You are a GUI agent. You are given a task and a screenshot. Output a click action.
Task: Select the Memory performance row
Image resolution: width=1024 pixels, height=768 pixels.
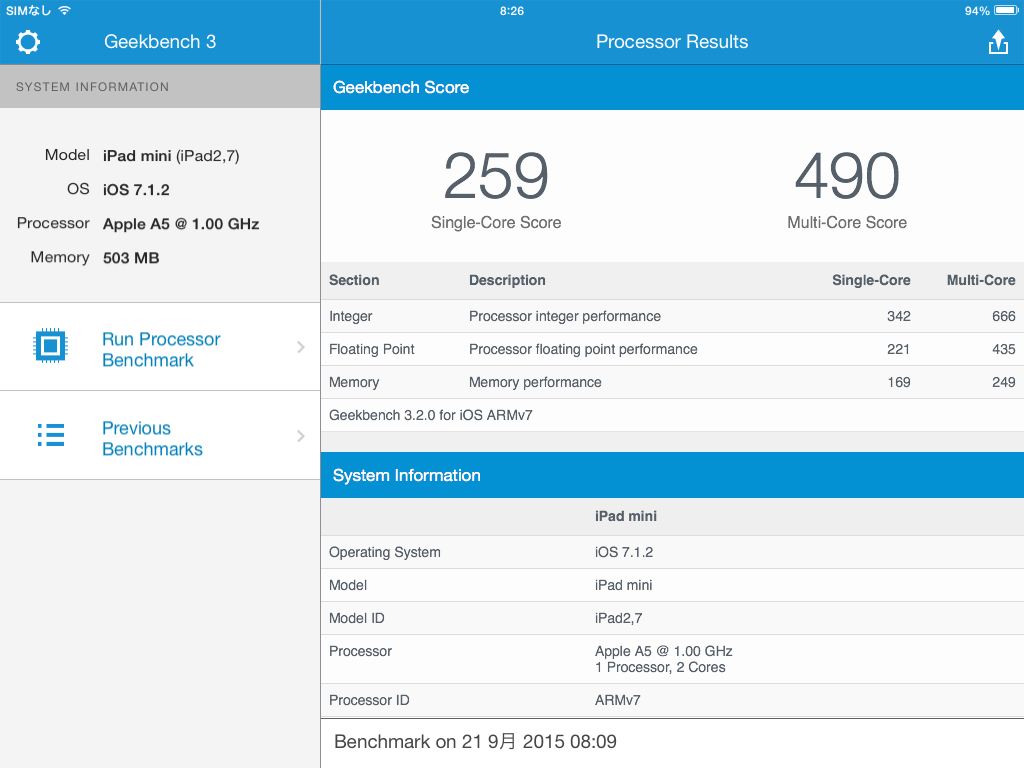pyautogui.click(x=672, y=382)
